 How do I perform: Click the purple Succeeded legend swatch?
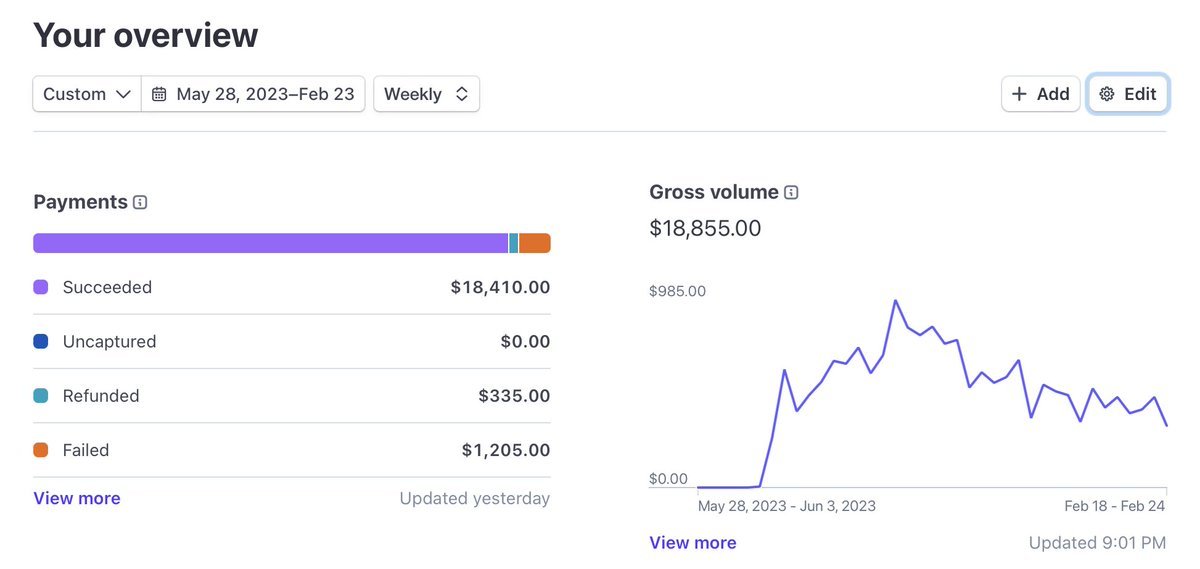41,287
